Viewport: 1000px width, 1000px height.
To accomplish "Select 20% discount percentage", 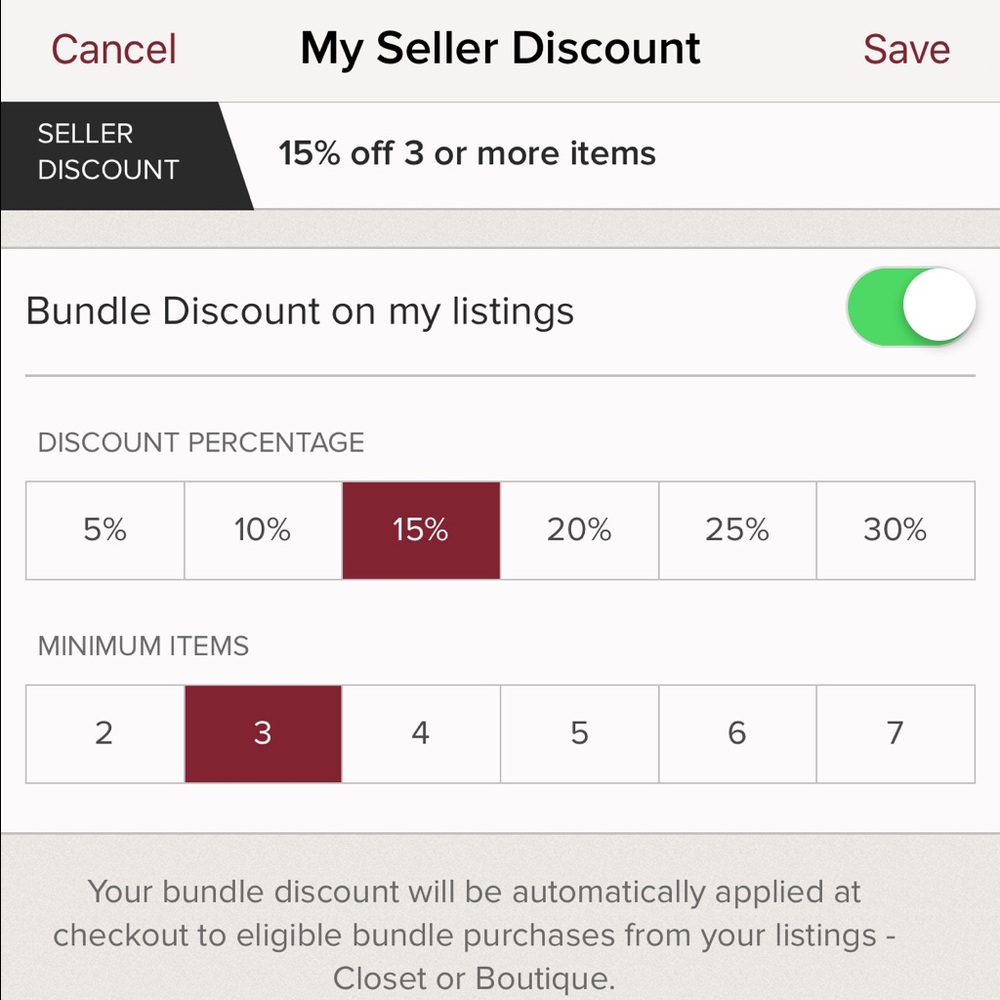I will coord(578,530).
